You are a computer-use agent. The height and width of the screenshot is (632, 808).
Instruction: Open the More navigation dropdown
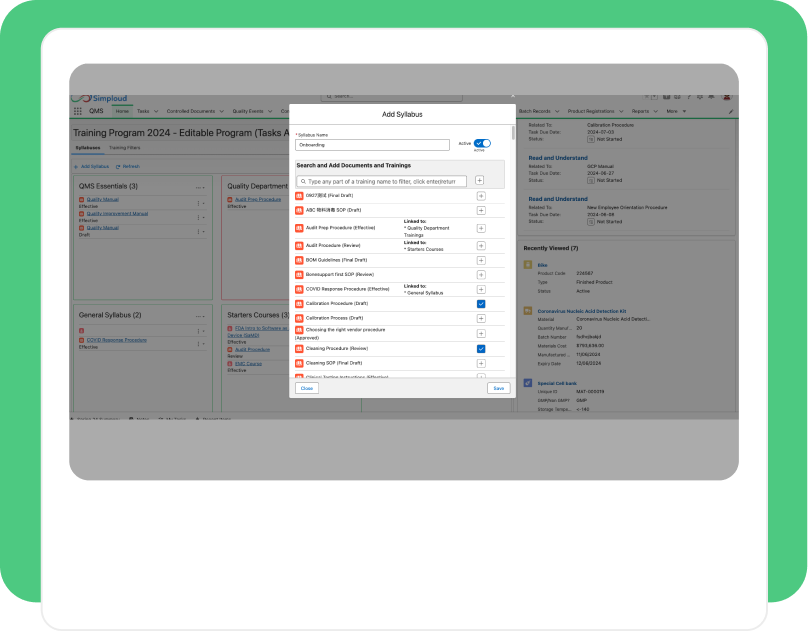click(676, 111)
